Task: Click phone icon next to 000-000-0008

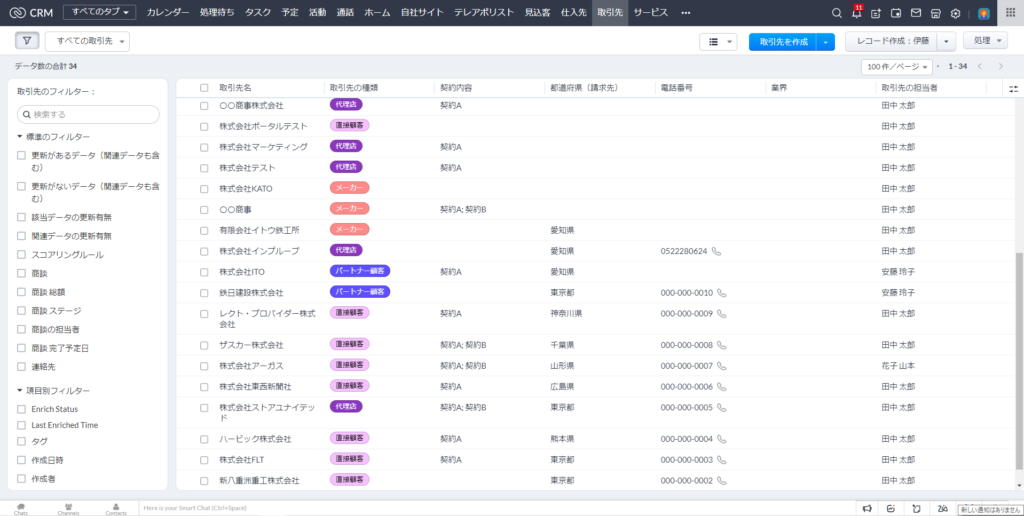Action: tap(722, 345)
